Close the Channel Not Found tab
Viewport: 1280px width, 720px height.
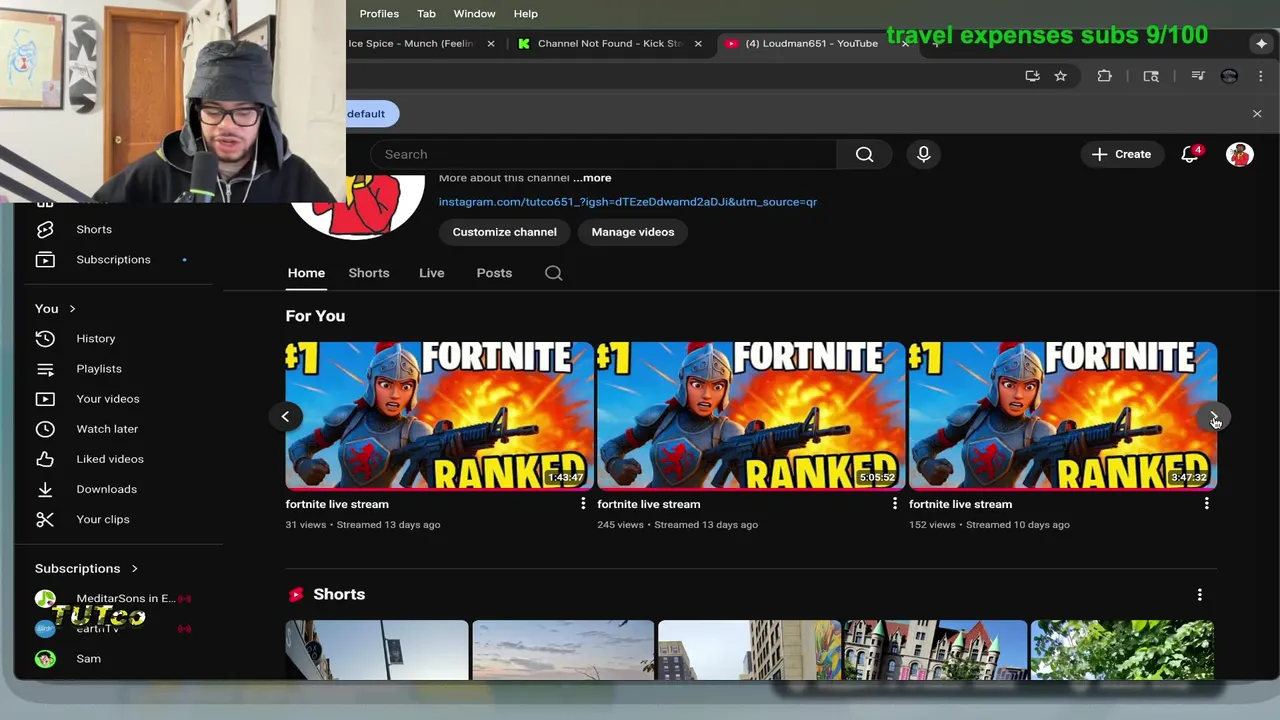coord(698,44)
